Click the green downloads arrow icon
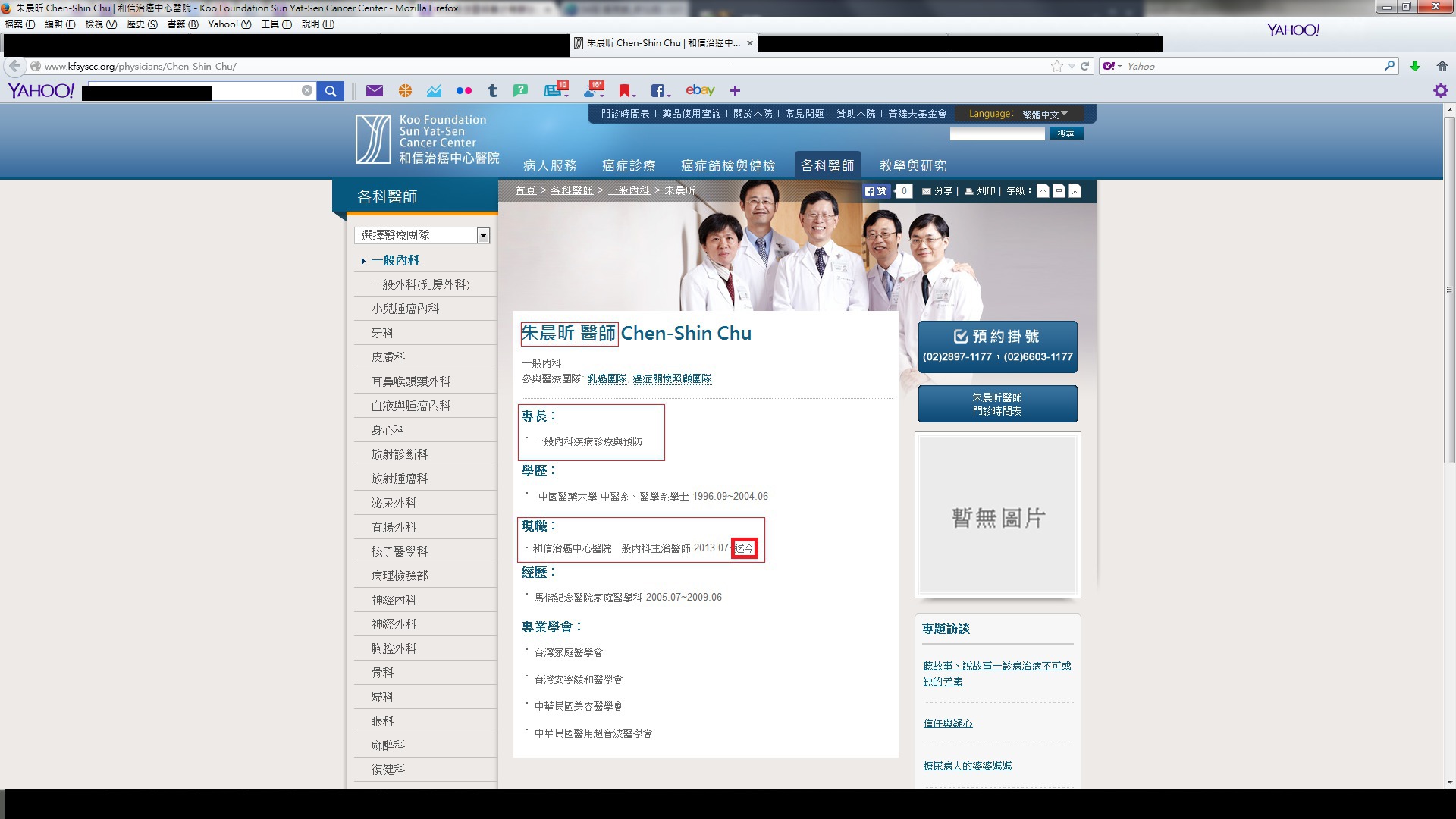 point(1414,66)
